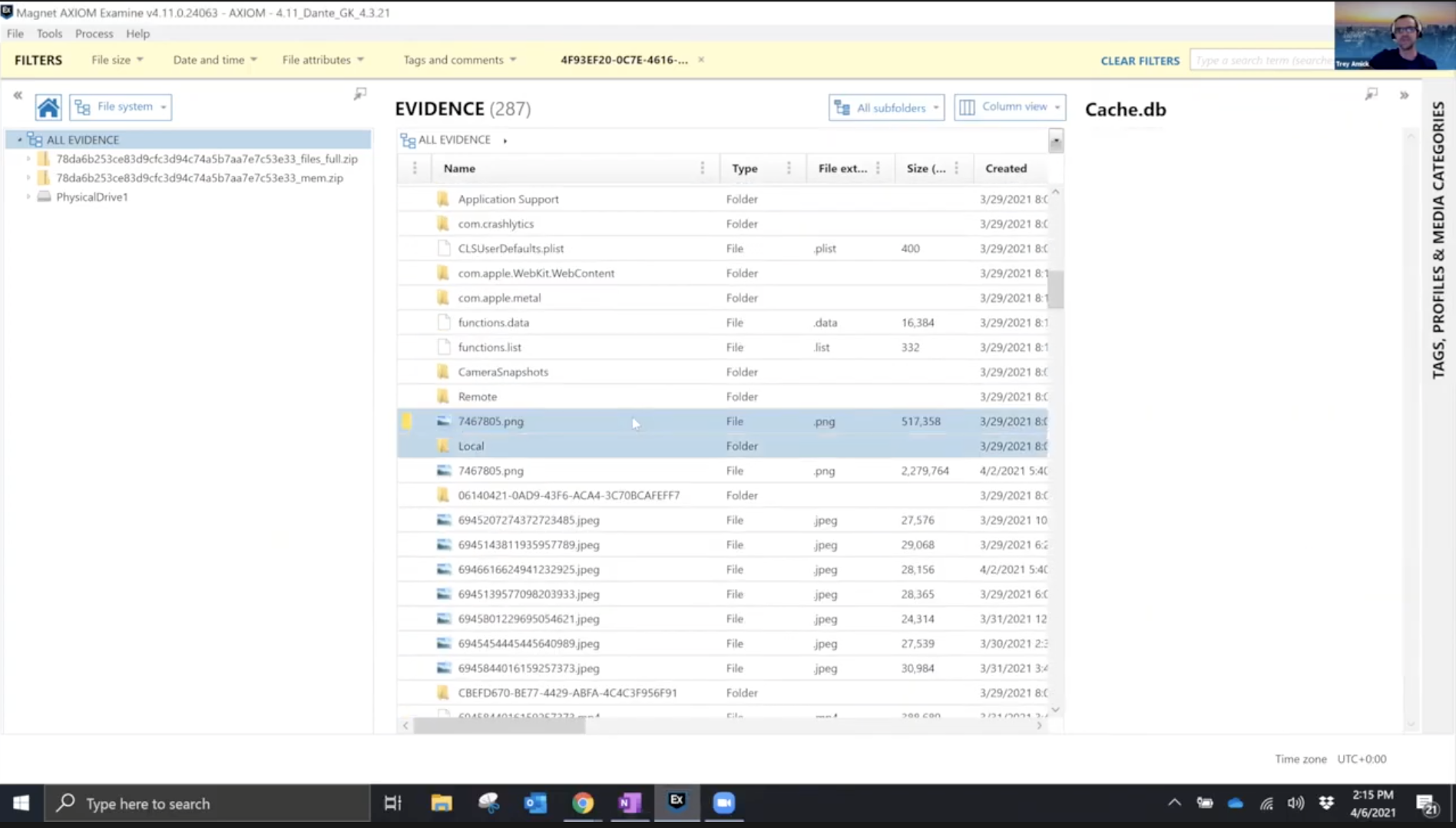The image size is (1456, 828).
Task: Expand the right details panel chevron
Action: [x=1404, y=95]
